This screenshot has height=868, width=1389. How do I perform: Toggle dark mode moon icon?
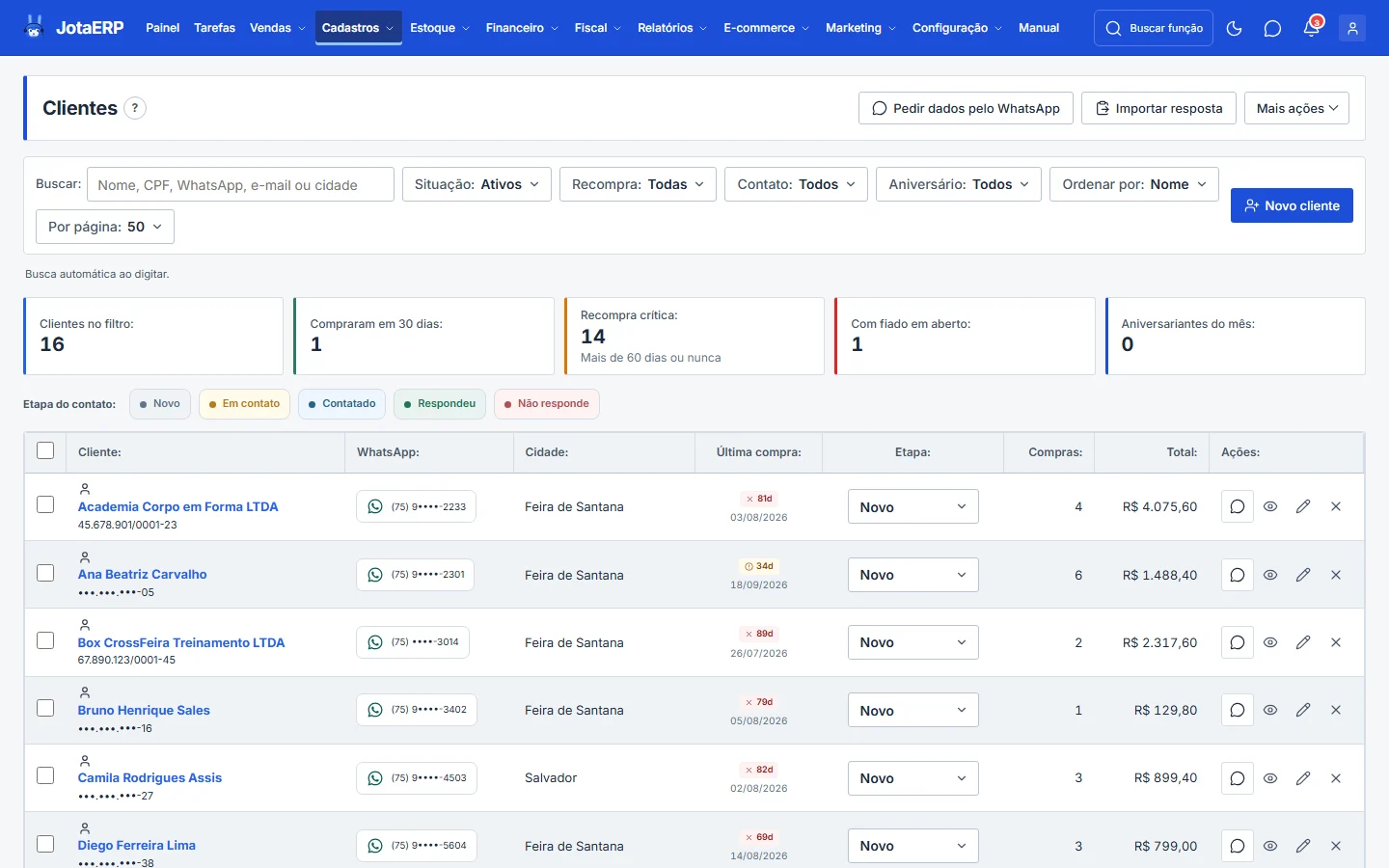pos(1234,28)
